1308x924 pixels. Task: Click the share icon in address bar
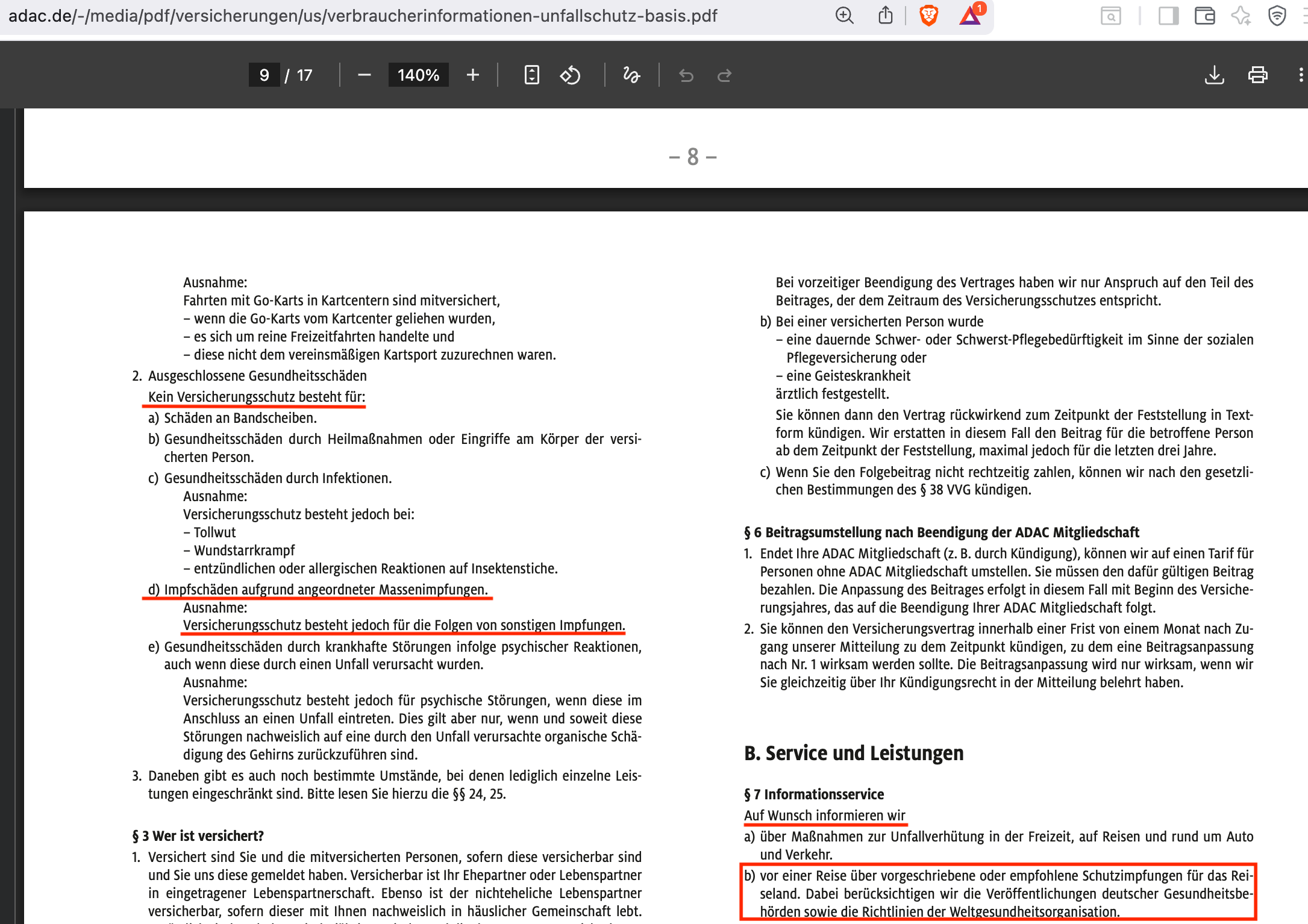(x=885, y=16)
